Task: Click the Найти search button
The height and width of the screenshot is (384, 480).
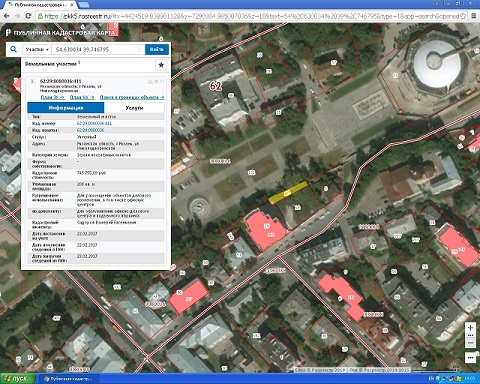Action: point(157,49)
